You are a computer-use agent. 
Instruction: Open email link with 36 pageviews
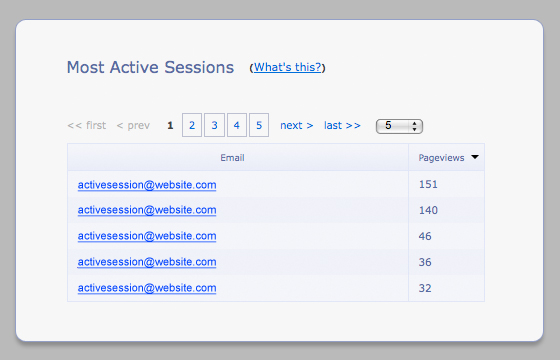(x=147, y=262)
